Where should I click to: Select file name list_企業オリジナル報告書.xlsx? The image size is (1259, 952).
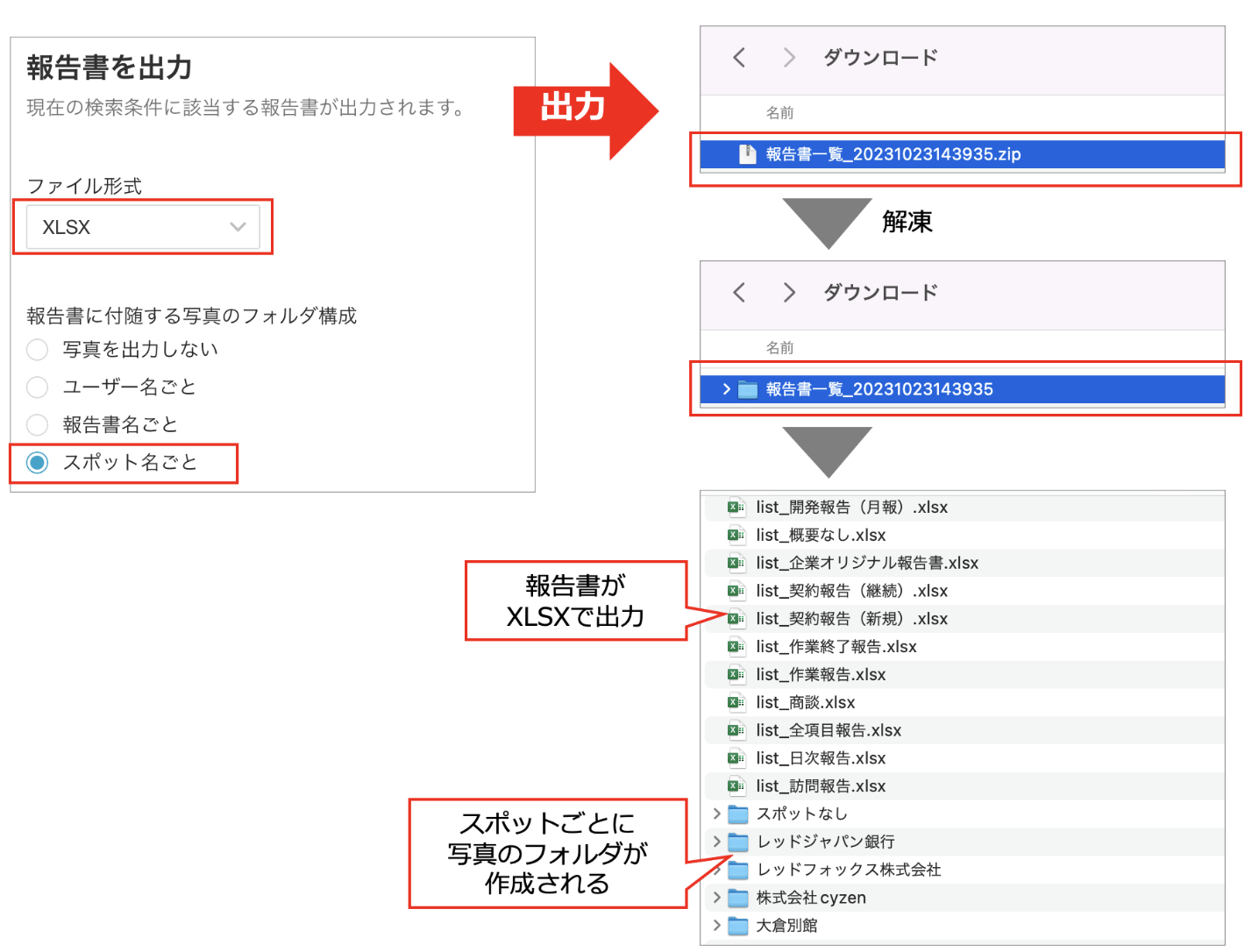coord(867,563)
